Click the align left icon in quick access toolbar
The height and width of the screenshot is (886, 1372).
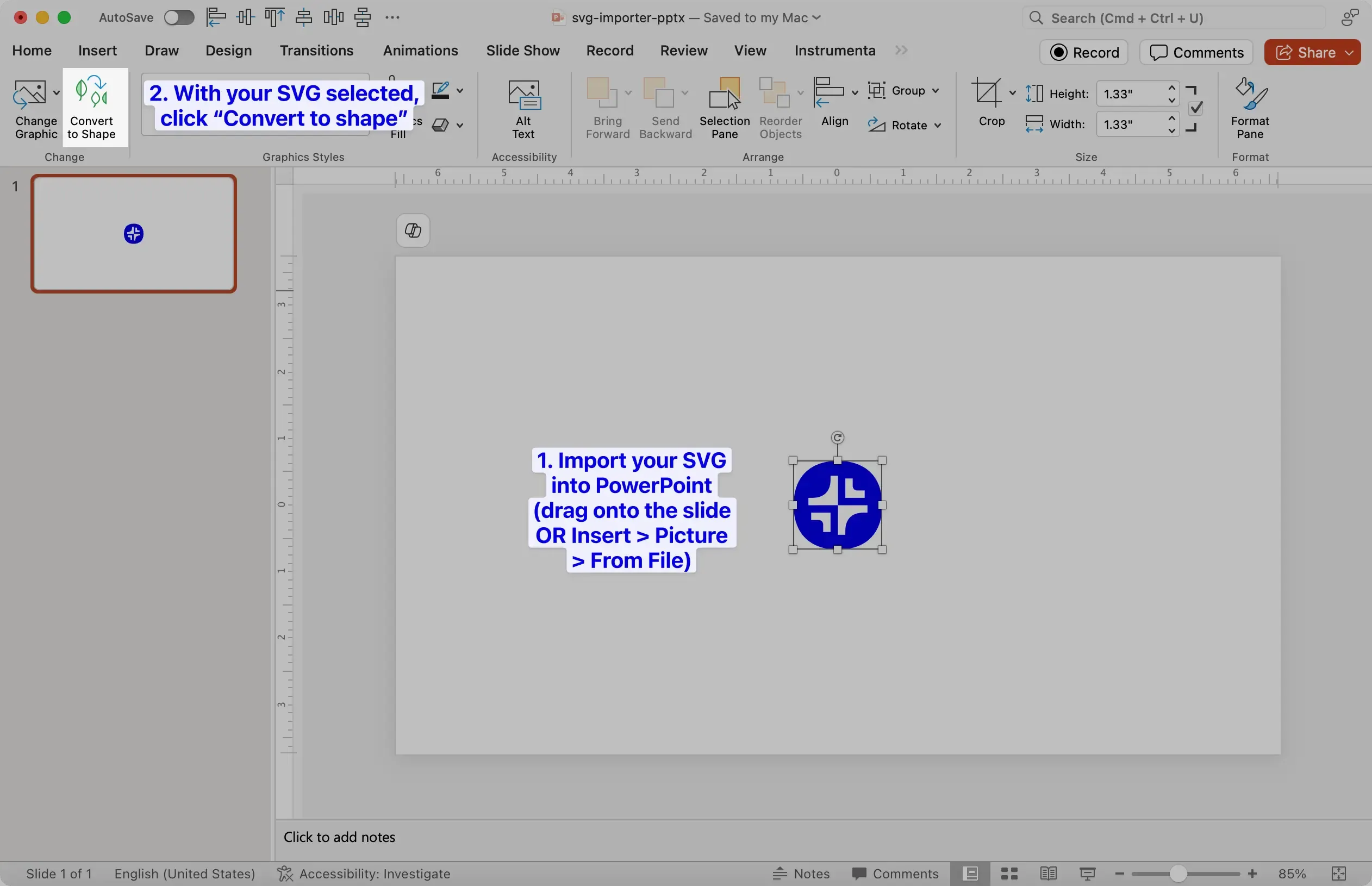216,17
